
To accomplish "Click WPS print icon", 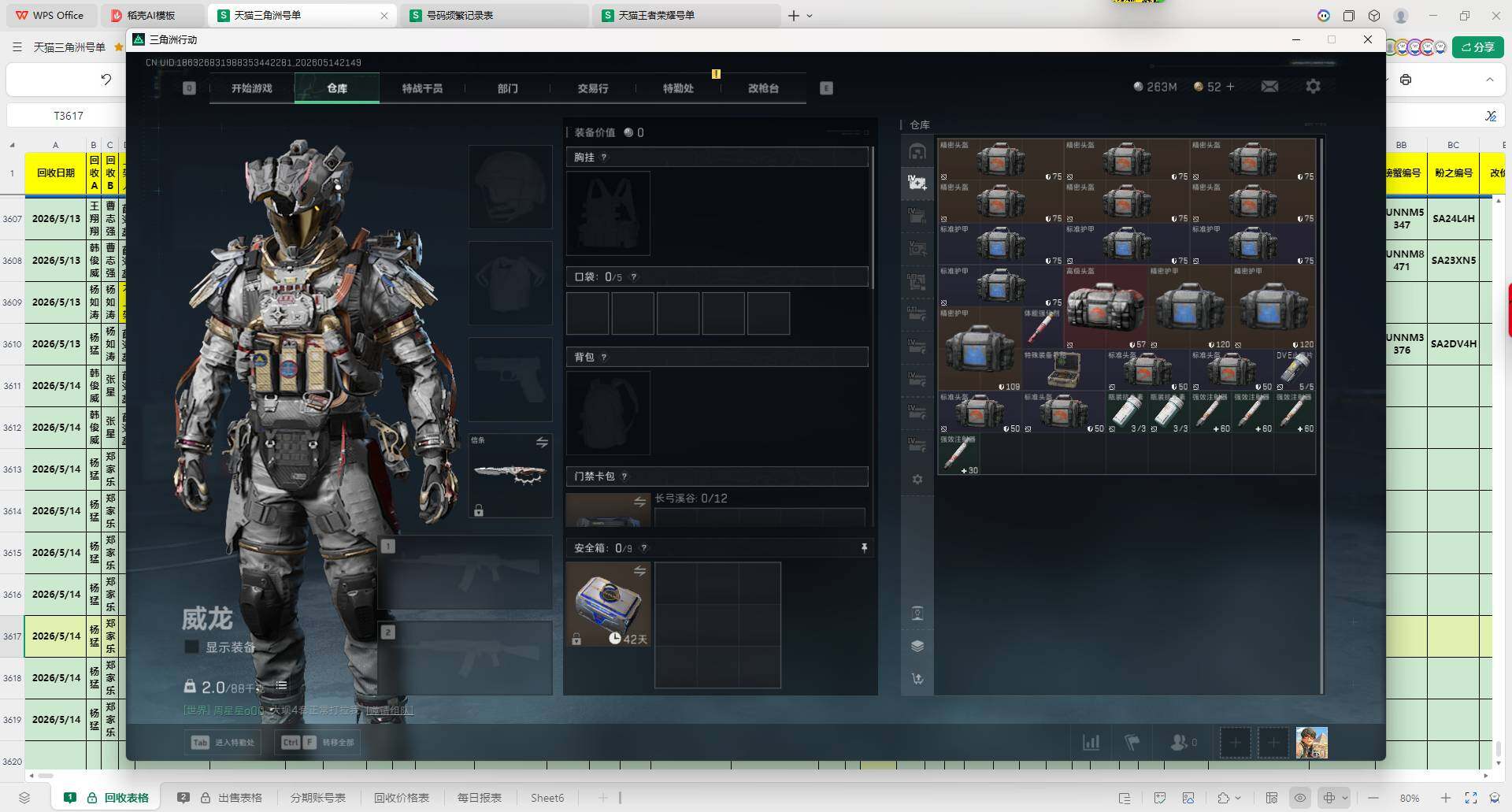I will (1406, 80).
